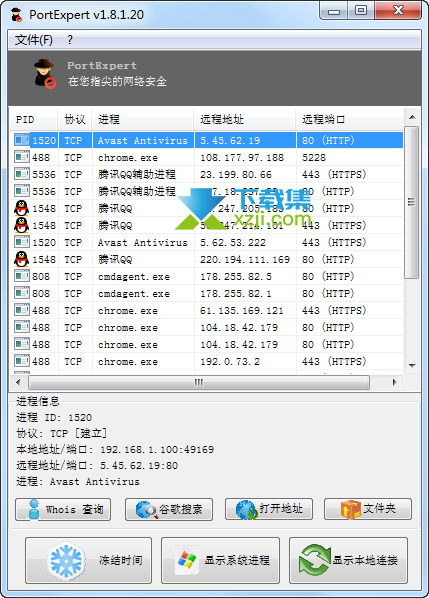Click the globe icon on 打开地址
This screenshot has height=598, width=429.
pyautogui.click(x=247, y=510)
